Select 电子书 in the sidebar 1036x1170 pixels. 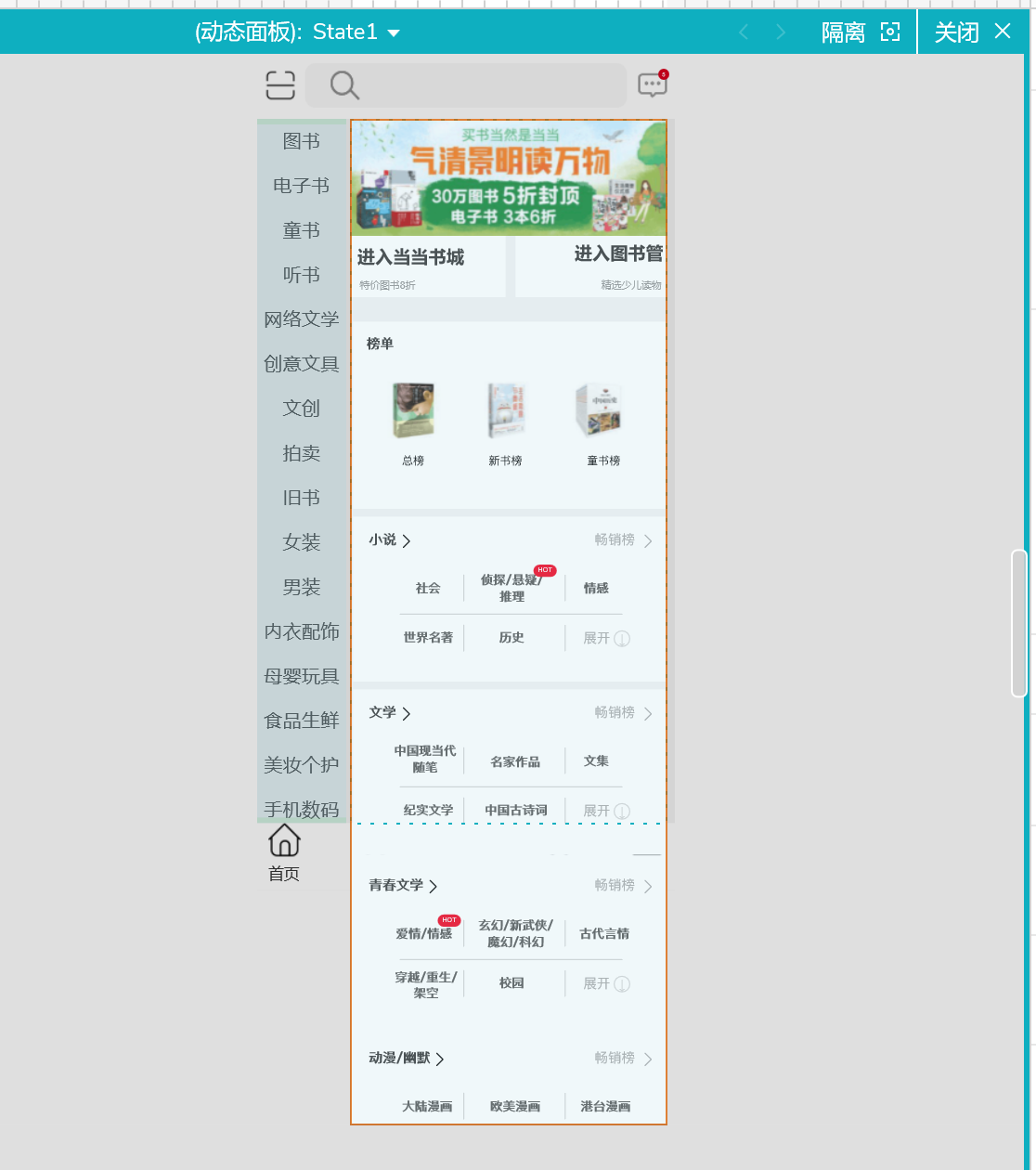tap(302, 186)
